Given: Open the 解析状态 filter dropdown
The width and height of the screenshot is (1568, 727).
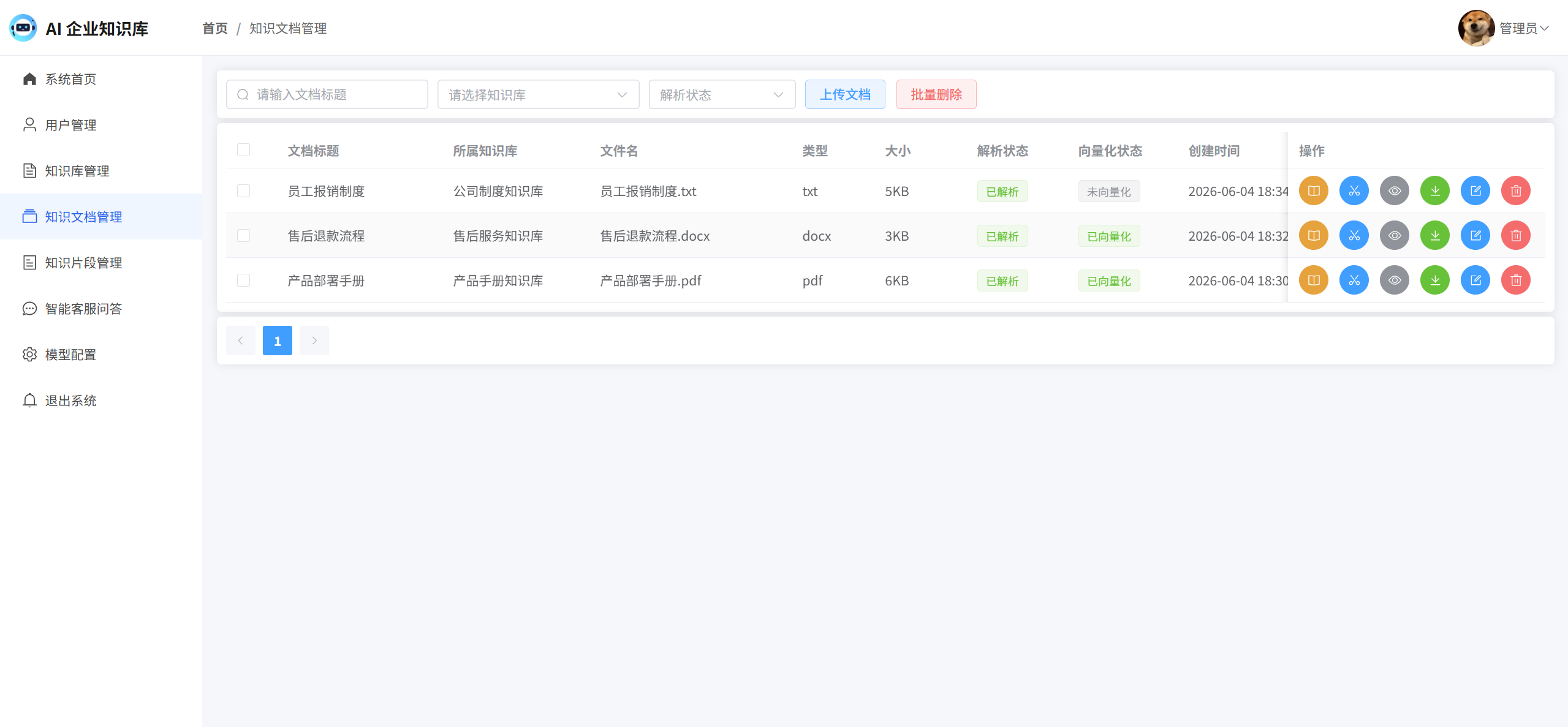Looking at the screenshot, I should coord(722,95).
